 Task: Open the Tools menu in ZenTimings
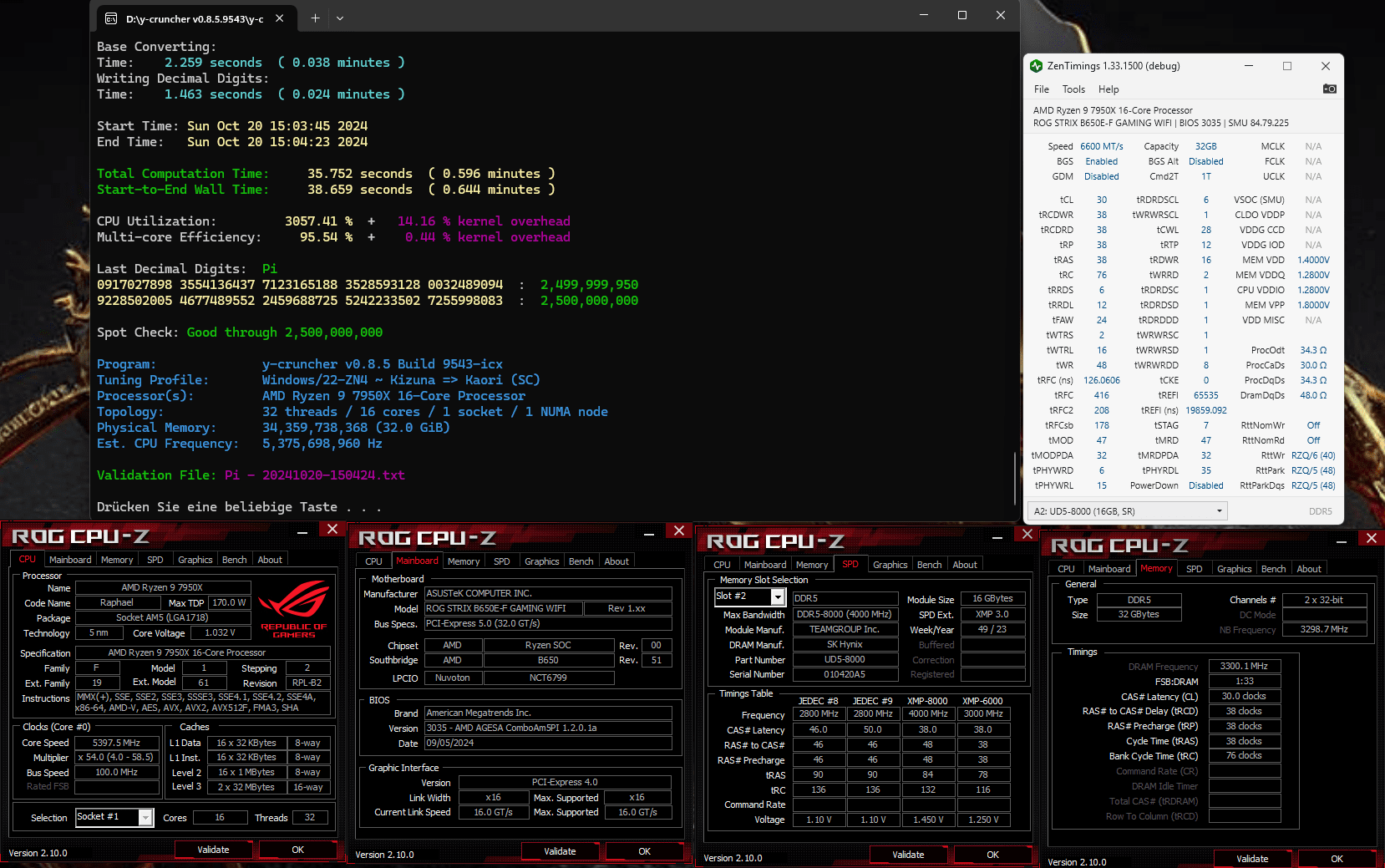click(x=1073, y=89)
